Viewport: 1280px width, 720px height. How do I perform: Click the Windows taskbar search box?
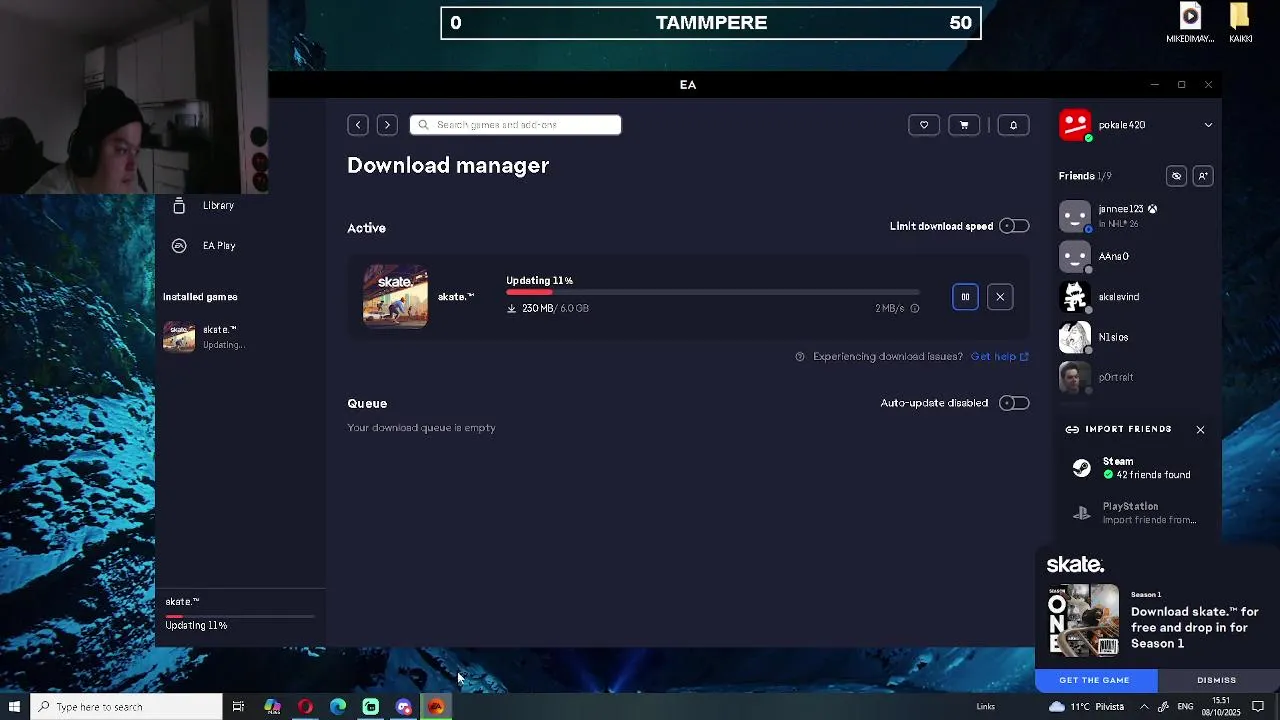point(126,707)
